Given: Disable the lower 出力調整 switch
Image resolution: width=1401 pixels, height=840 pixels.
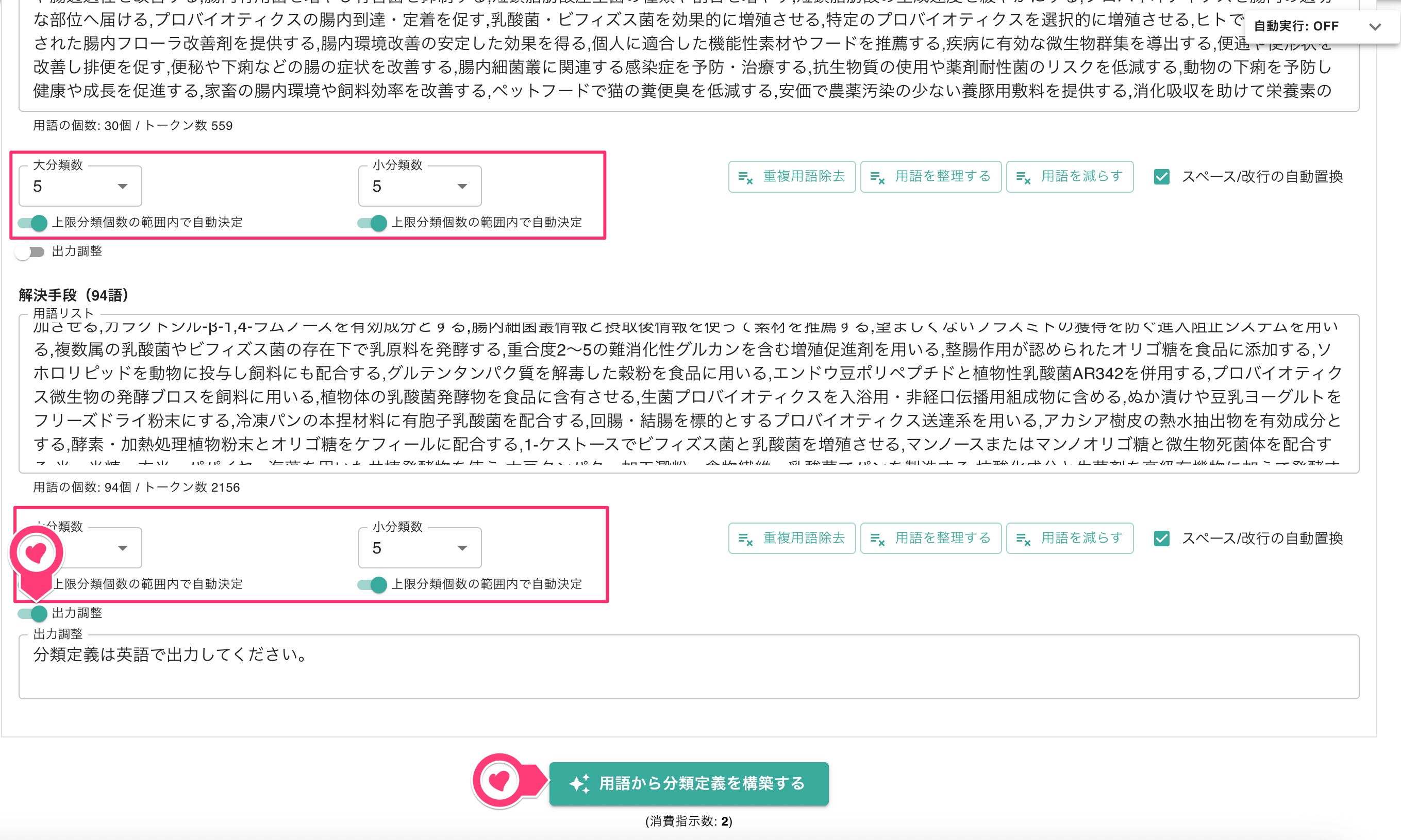Looking at the screenshot, I should (x=32, y=613).
